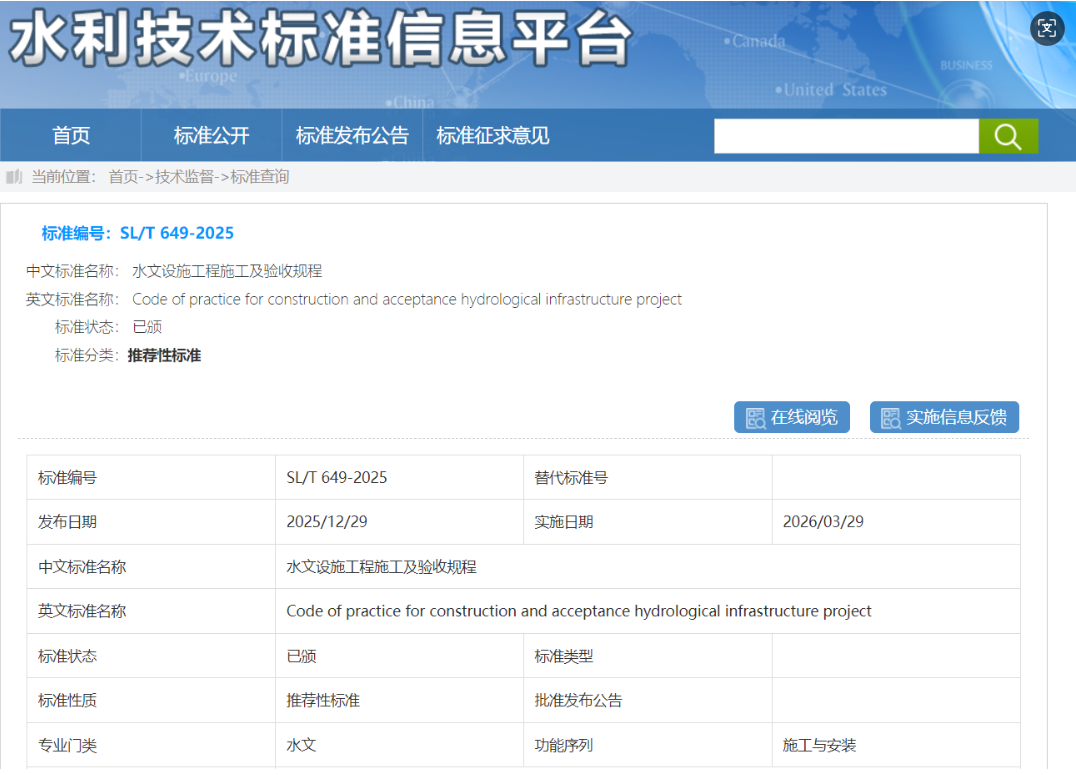Follow the 标准查询 breadcrumb link
The image size is (1076, 775).
260,177
